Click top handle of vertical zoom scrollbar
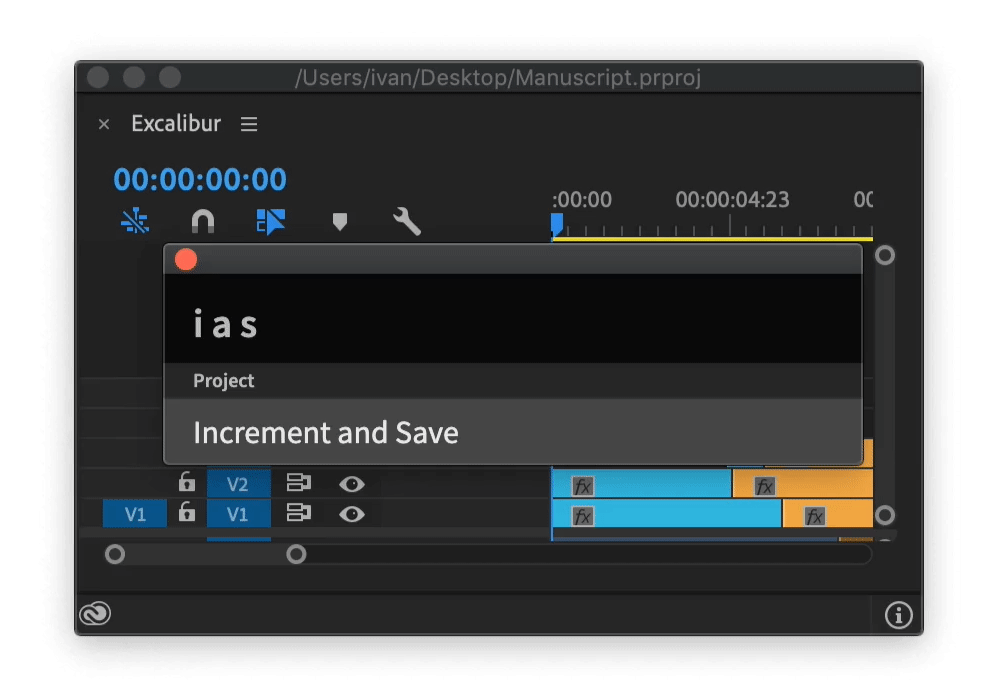Screen dimensions: 1000x700 pos(885,255)
